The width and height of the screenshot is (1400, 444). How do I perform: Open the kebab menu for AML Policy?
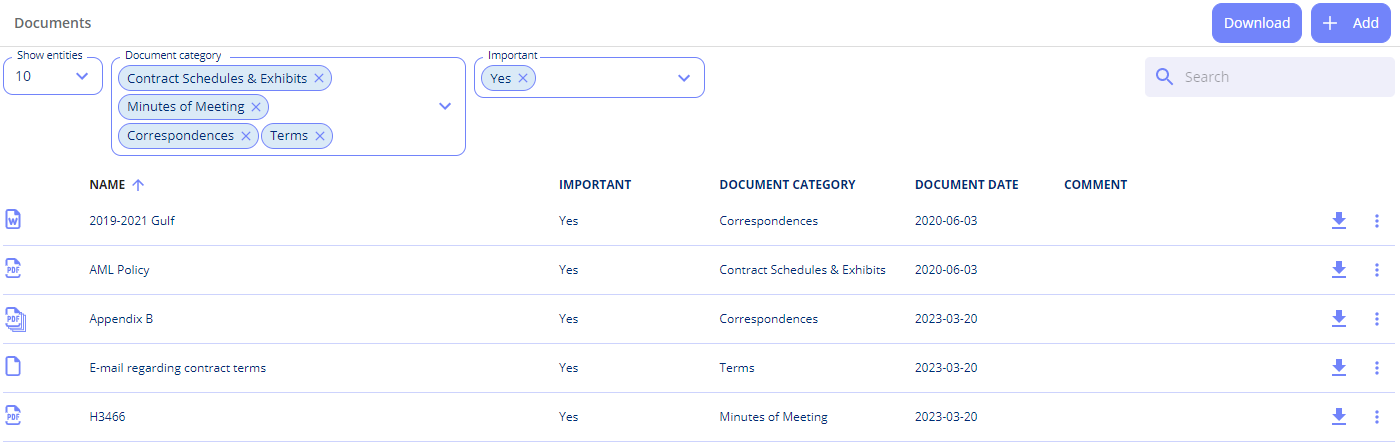tap(1377, 270)
